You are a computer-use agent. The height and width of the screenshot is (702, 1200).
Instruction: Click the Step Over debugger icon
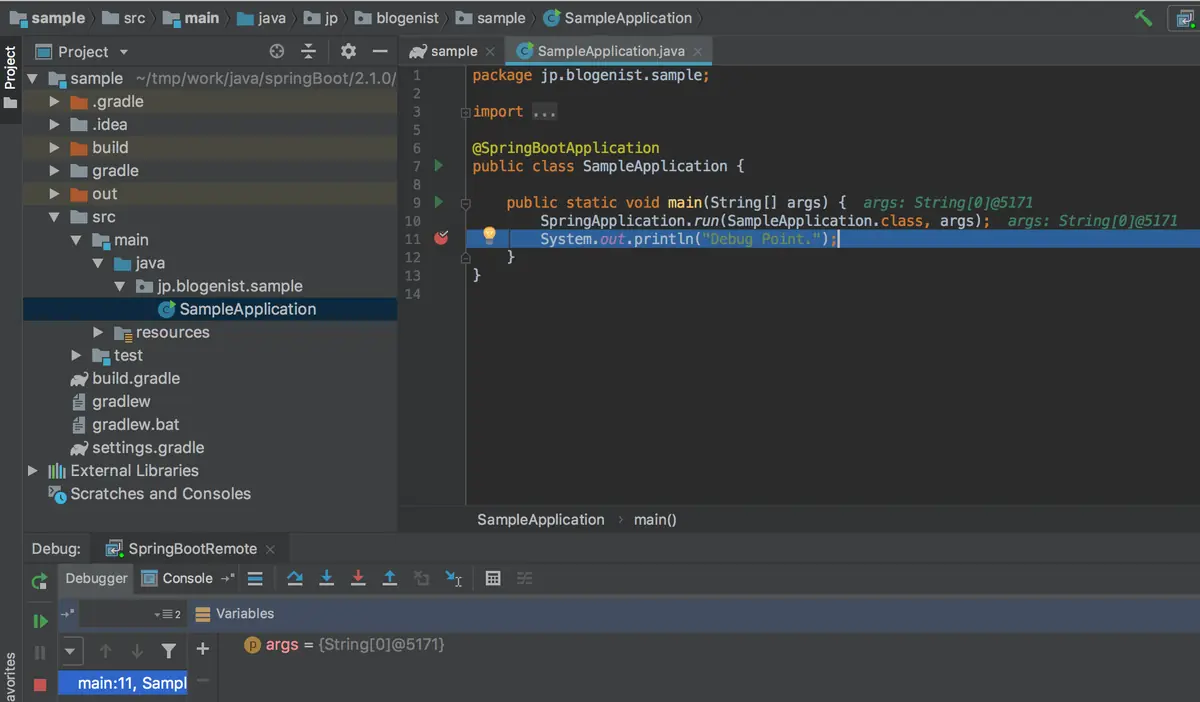pyautogui.click(x=294, y=578)
